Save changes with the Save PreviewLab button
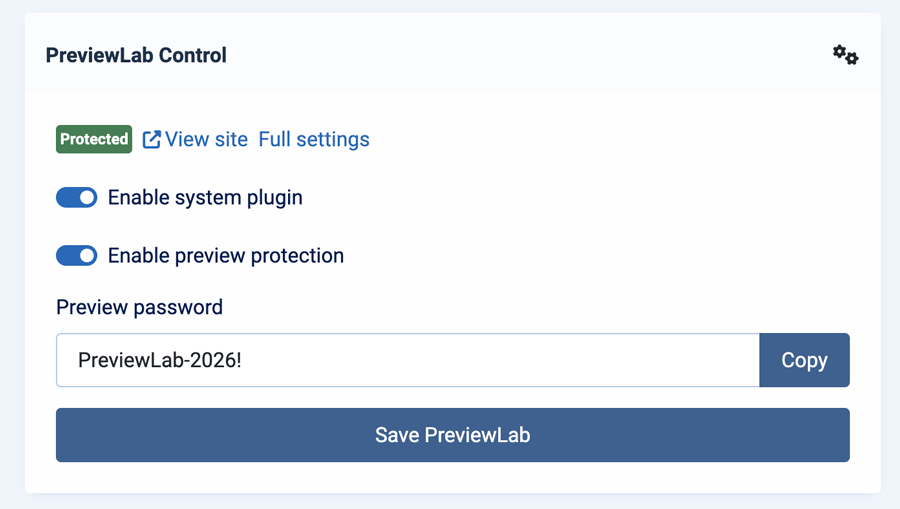900x509 pixels. click(x=452, y=435)
